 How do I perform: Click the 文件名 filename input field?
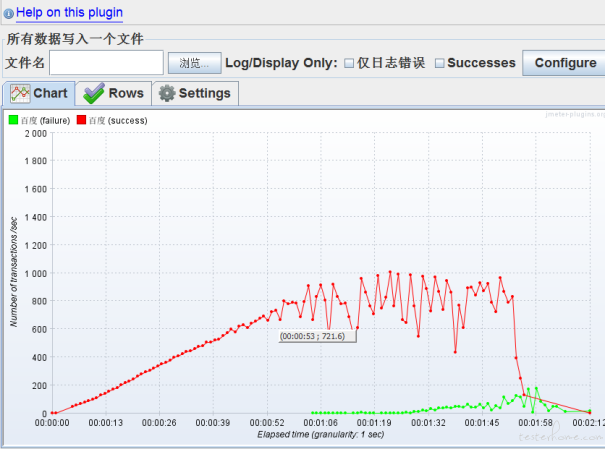(106, 63)
